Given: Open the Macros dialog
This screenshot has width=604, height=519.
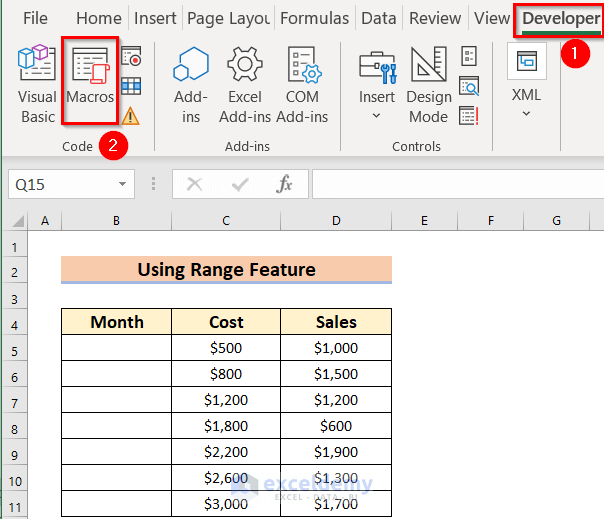Looking at the screenshot, I should tap(90, 81).
